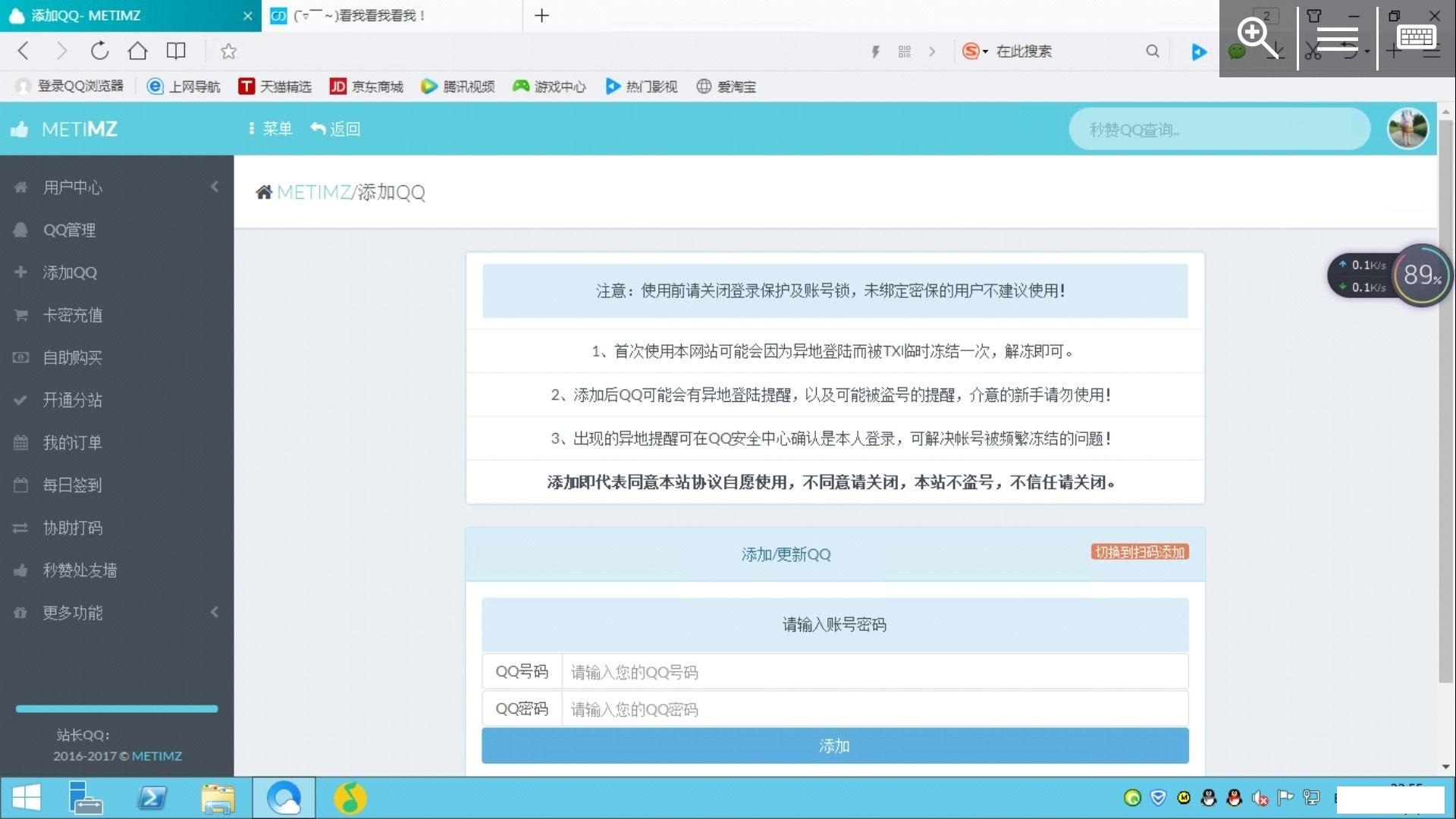Open 卡密充值 in sidebar
Image resolution: width=1456 pixels, height=819 pixels.
(x=72, y=315)
